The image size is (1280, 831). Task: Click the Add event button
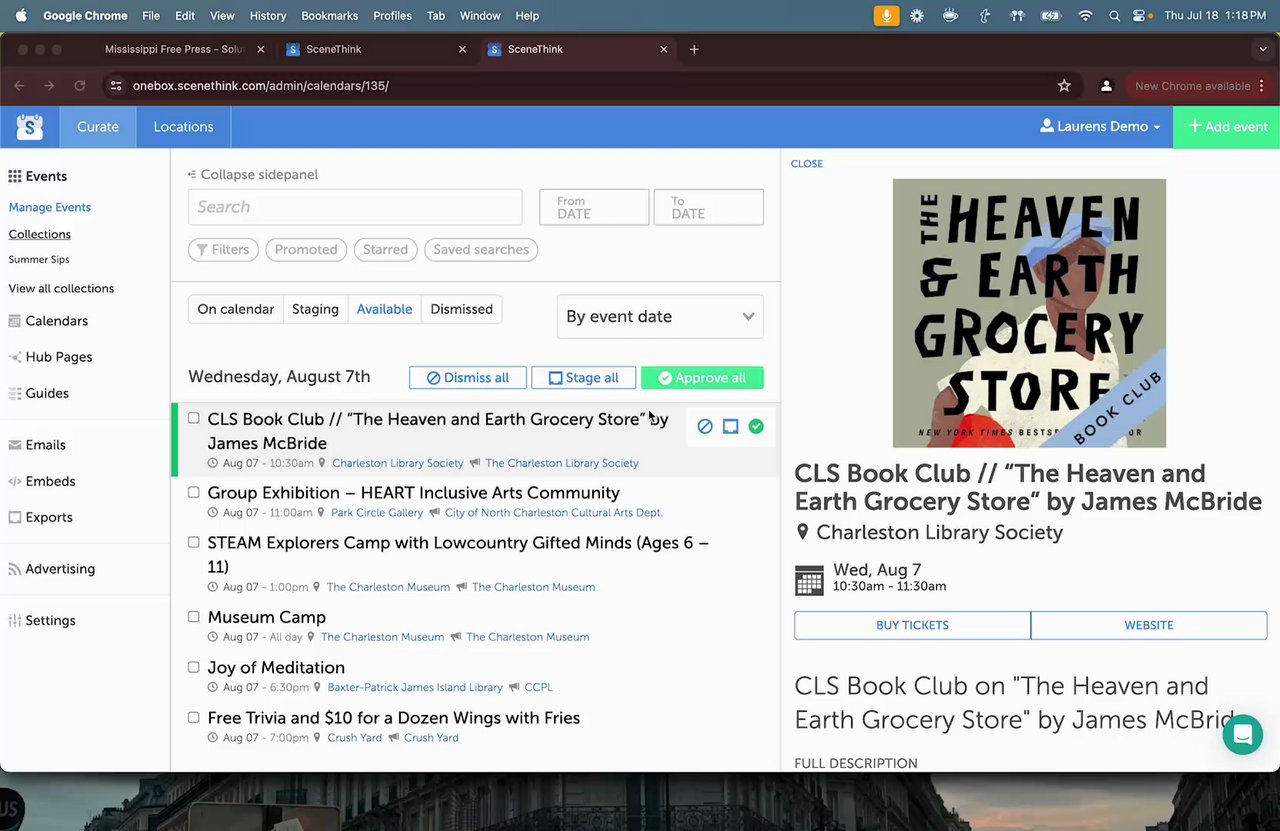coord(1227,127)
